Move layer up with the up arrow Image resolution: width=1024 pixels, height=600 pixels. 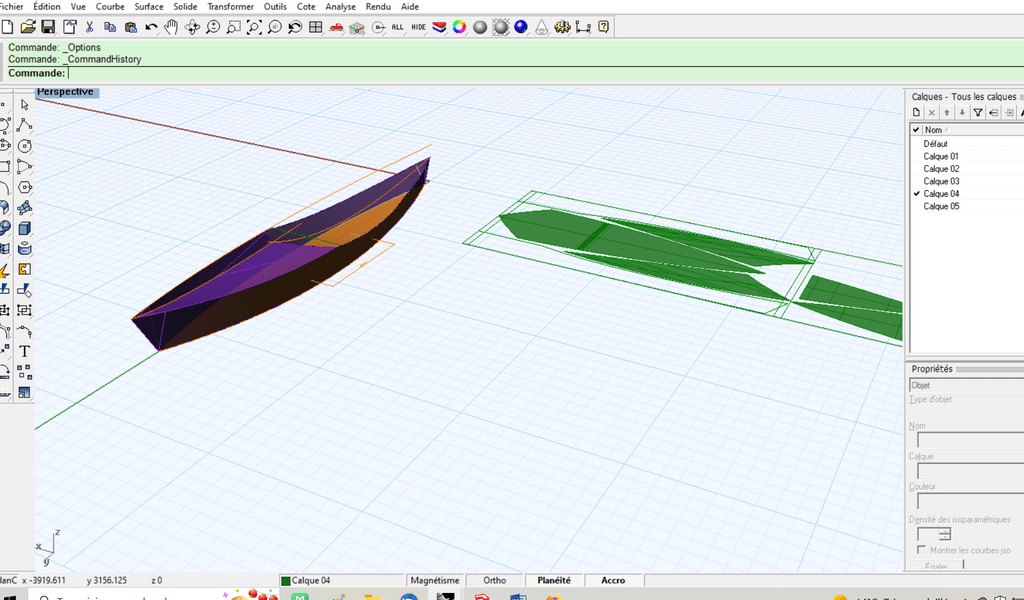click(x=947, y=112)
